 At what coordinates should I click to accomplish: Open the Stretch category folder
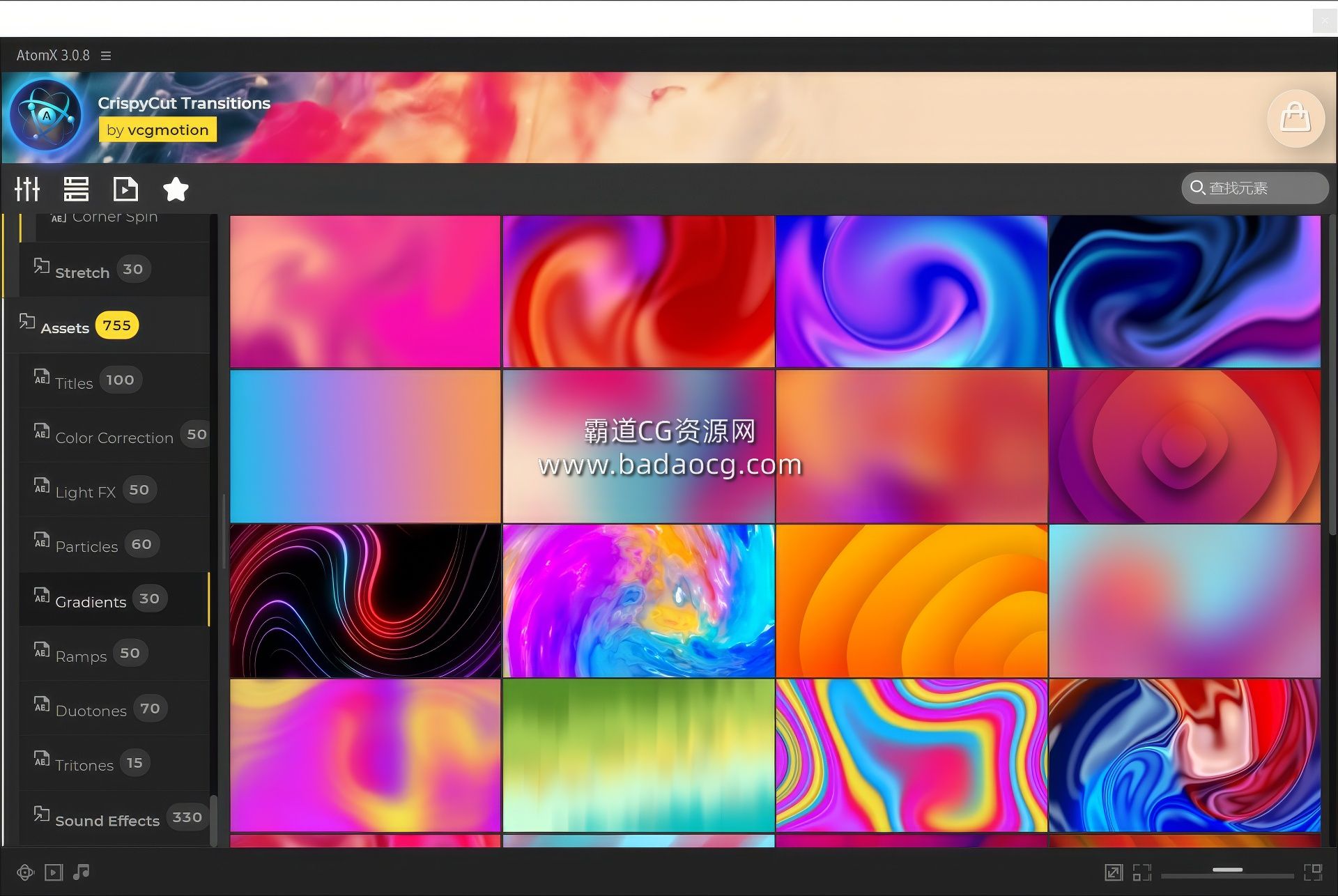(114, 270)
